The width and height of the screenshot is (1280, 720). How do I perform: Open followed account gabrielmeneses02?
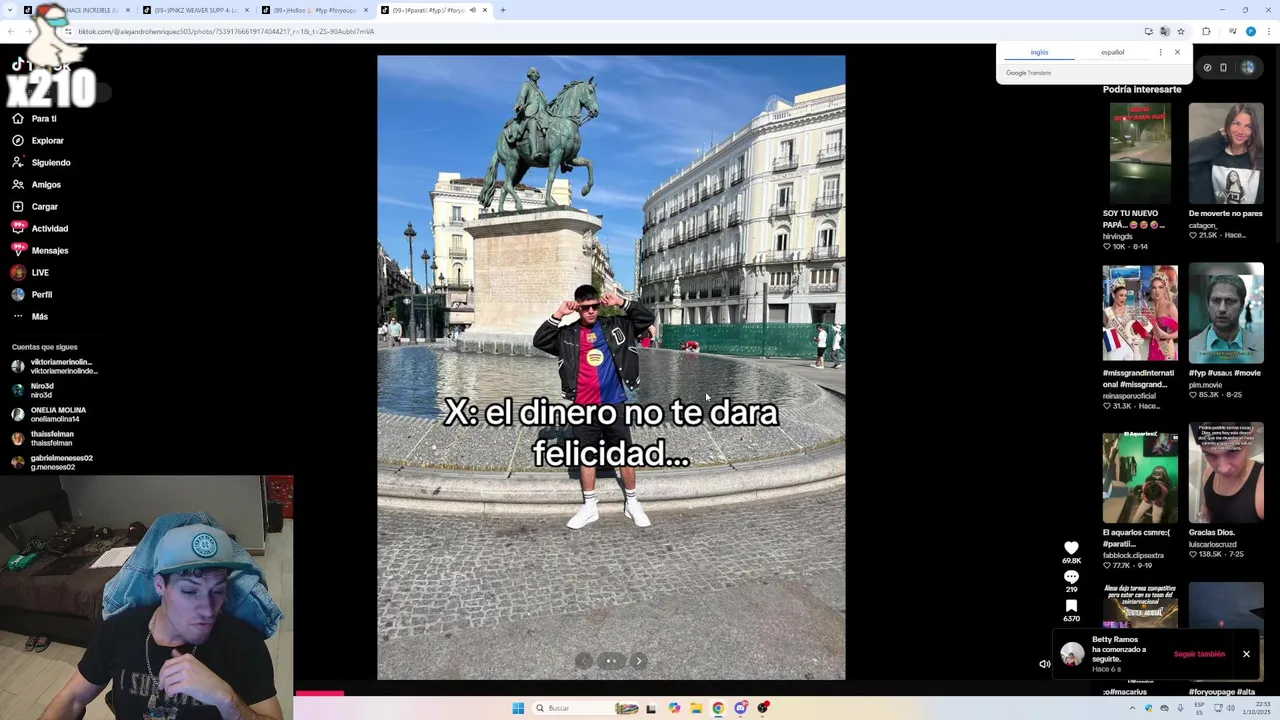52,462
